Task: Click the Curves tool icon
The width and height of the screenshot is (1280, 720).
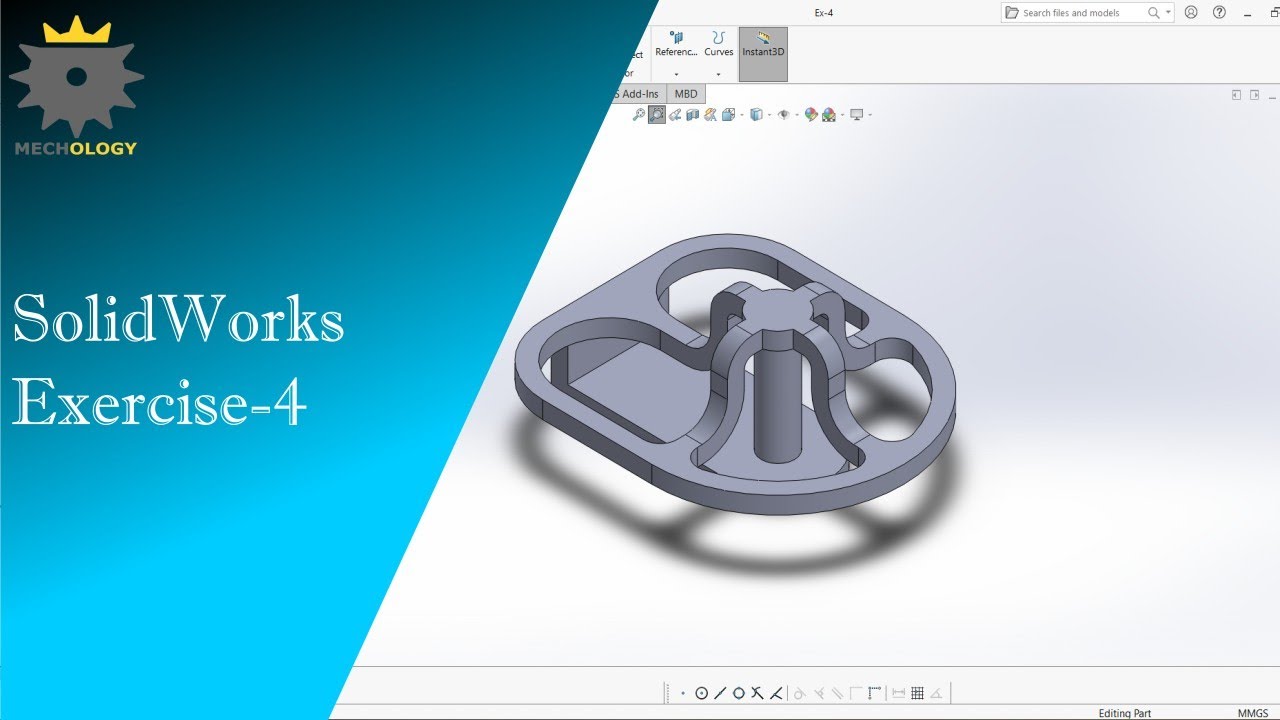Action: pos(719,37)
